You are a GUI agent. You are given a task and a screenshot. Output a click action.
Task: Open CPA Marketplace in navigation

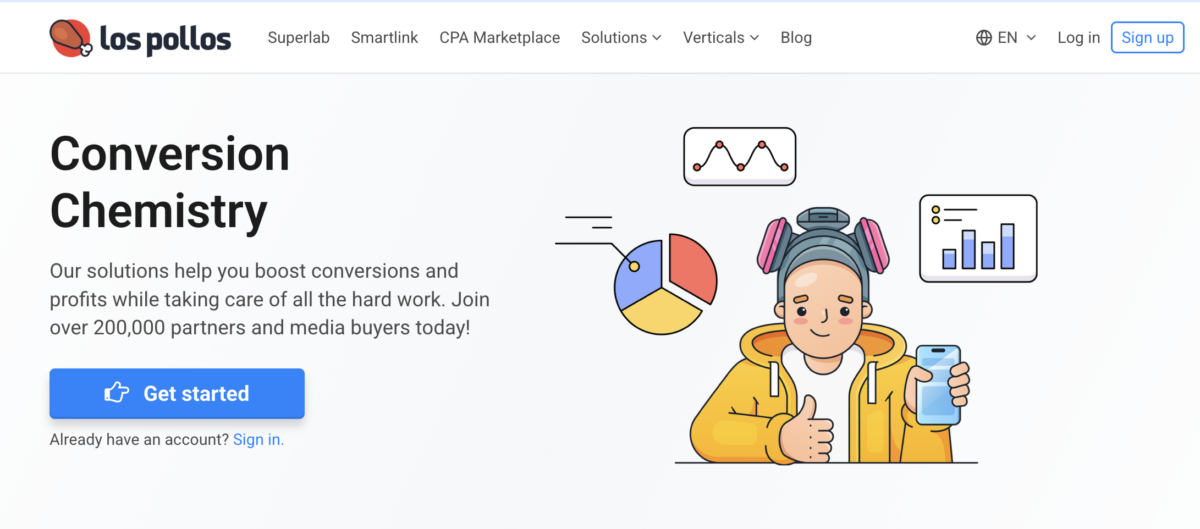pos(499,38)
